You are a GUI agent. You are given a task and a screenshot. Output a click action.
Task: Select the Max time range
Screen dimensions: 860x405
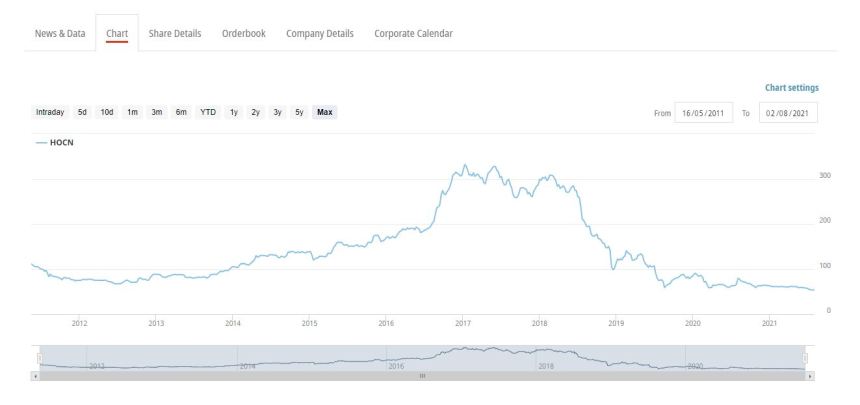pos(325,112)
